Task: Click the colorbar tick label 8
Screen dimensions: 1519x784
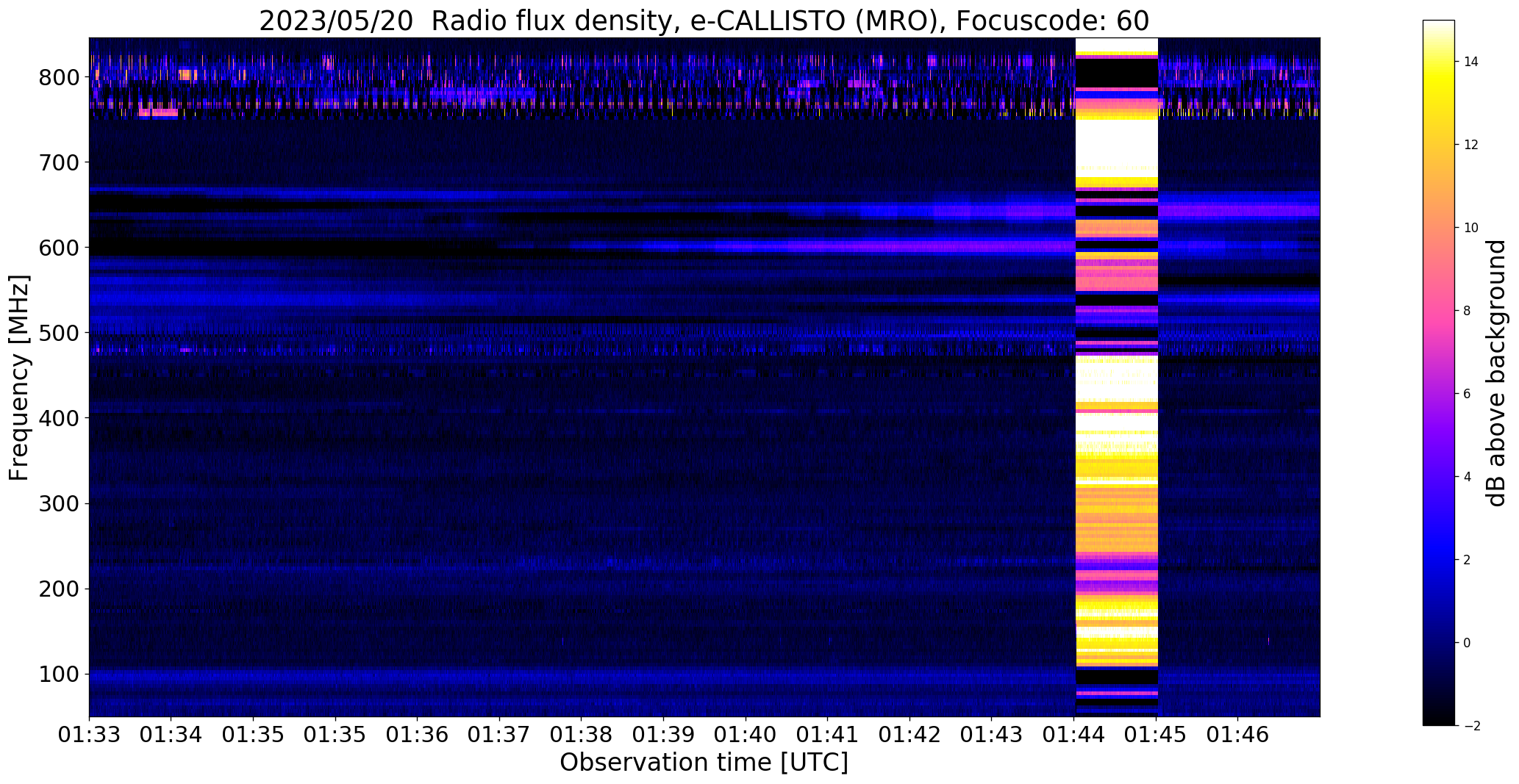Action: click(1468, 311)
